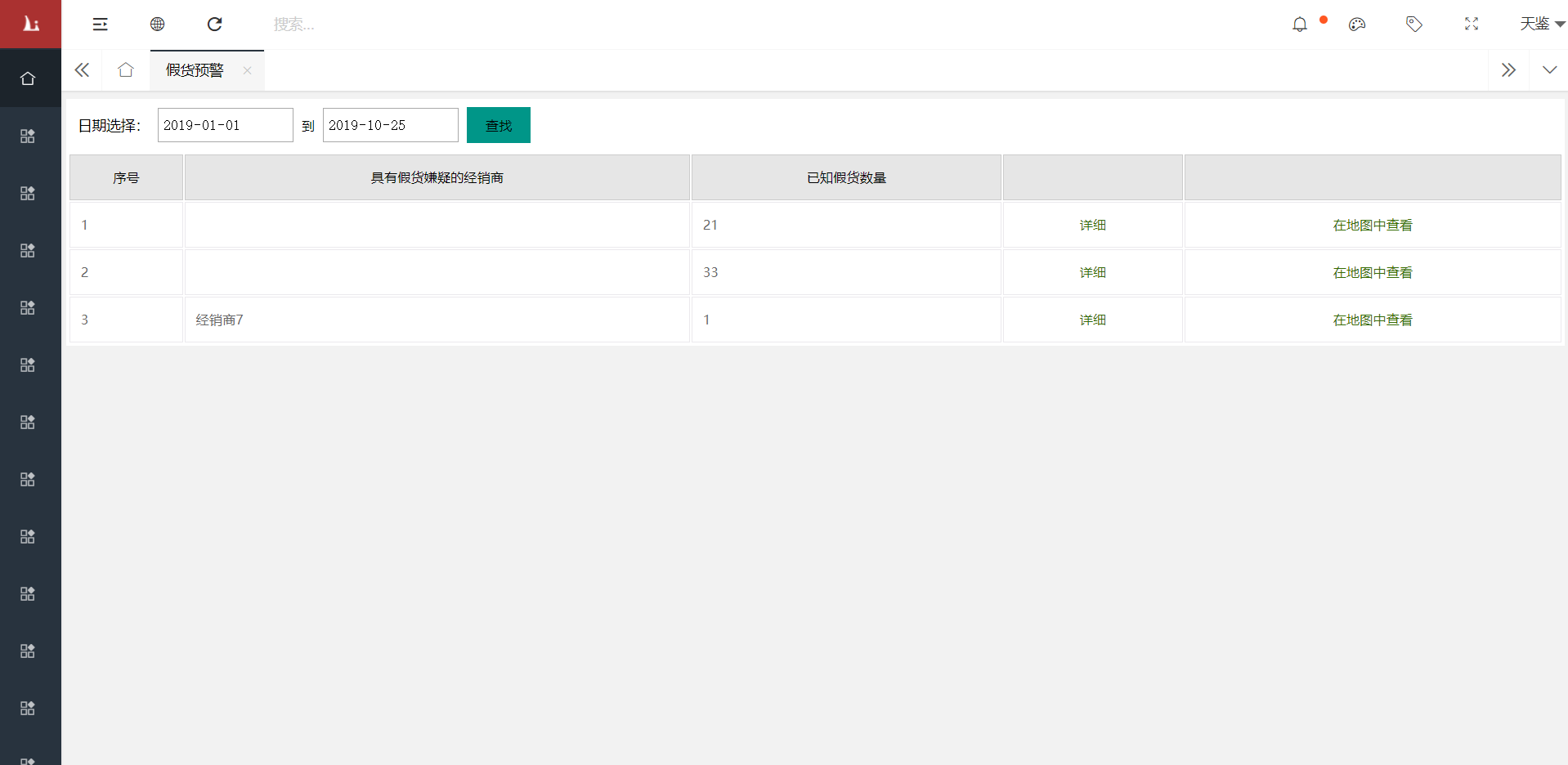Image resolution: width=1568 pixels, height=765 pixels.
Task: Click the end date field 2019-10-25
Action: pyautogui.click(x=390, y=125)
